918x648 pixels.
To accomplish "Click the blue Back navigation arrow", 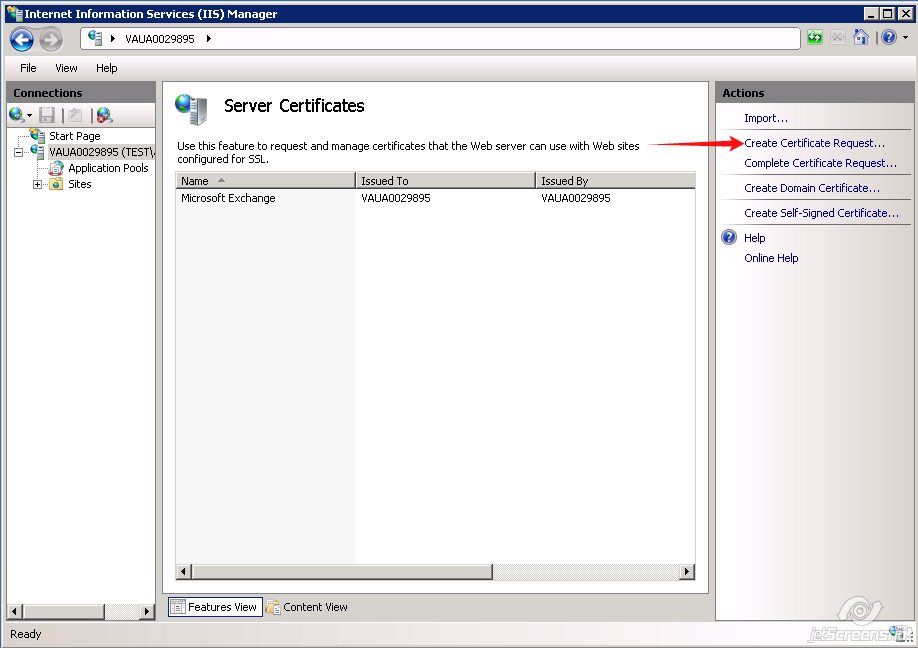I will coord(22,39).
